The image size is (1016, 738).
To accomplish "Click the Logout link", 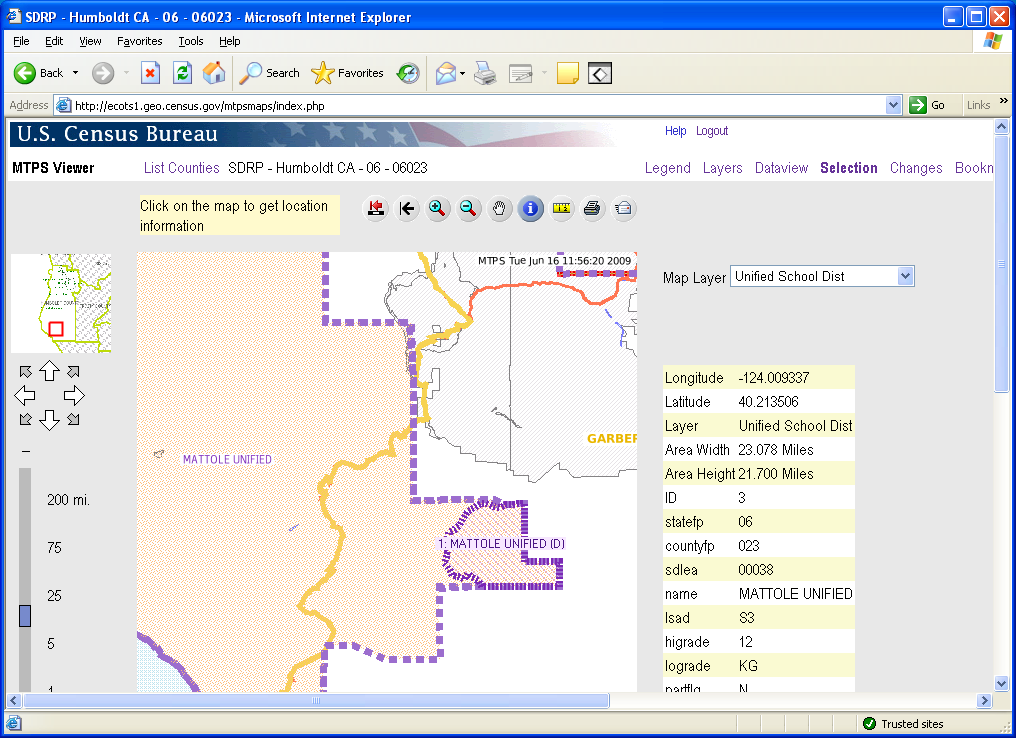I will tap(712, 131).
